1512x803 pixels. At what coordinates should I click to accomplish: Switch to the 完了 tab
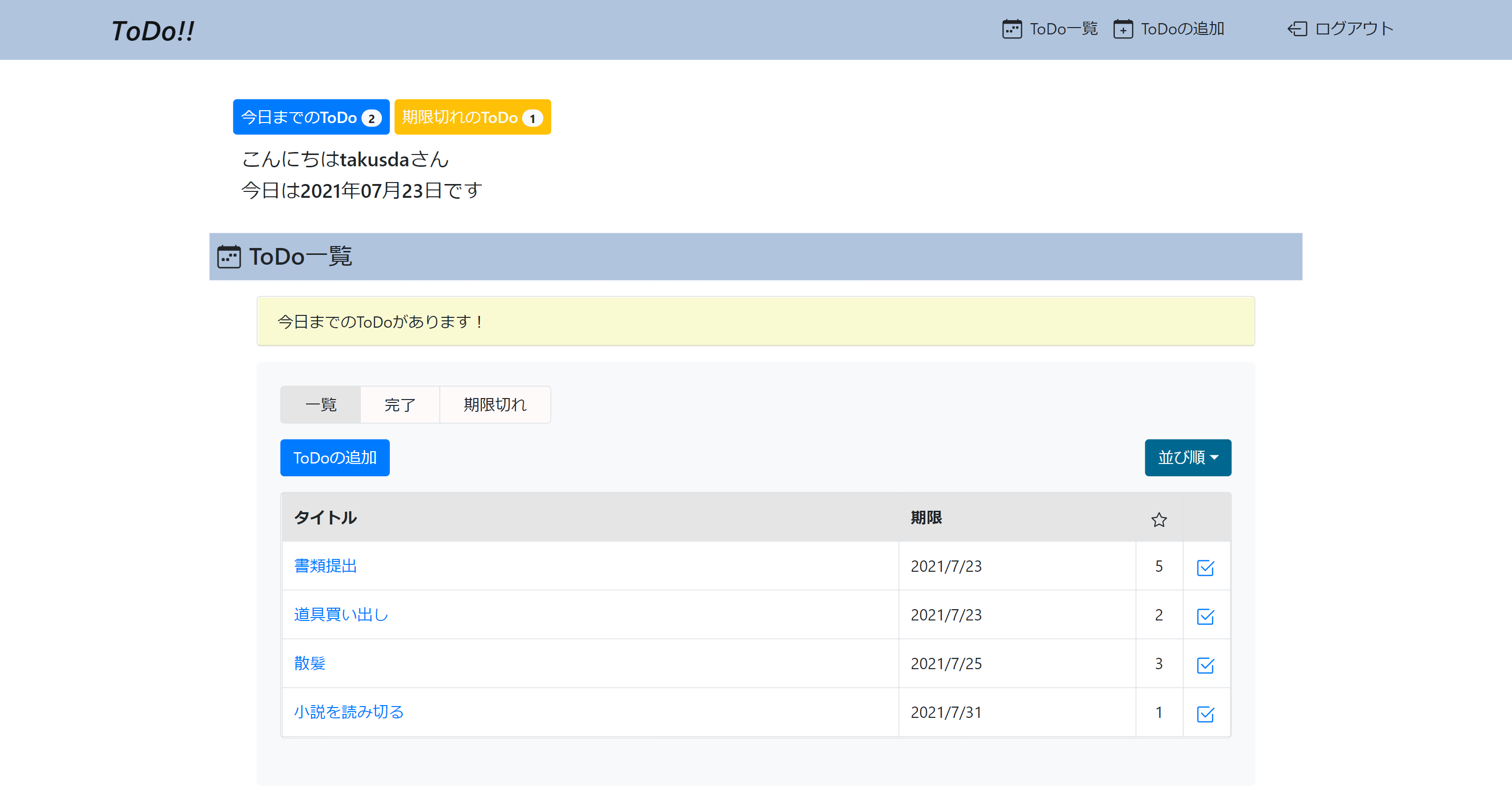[399, 404]
